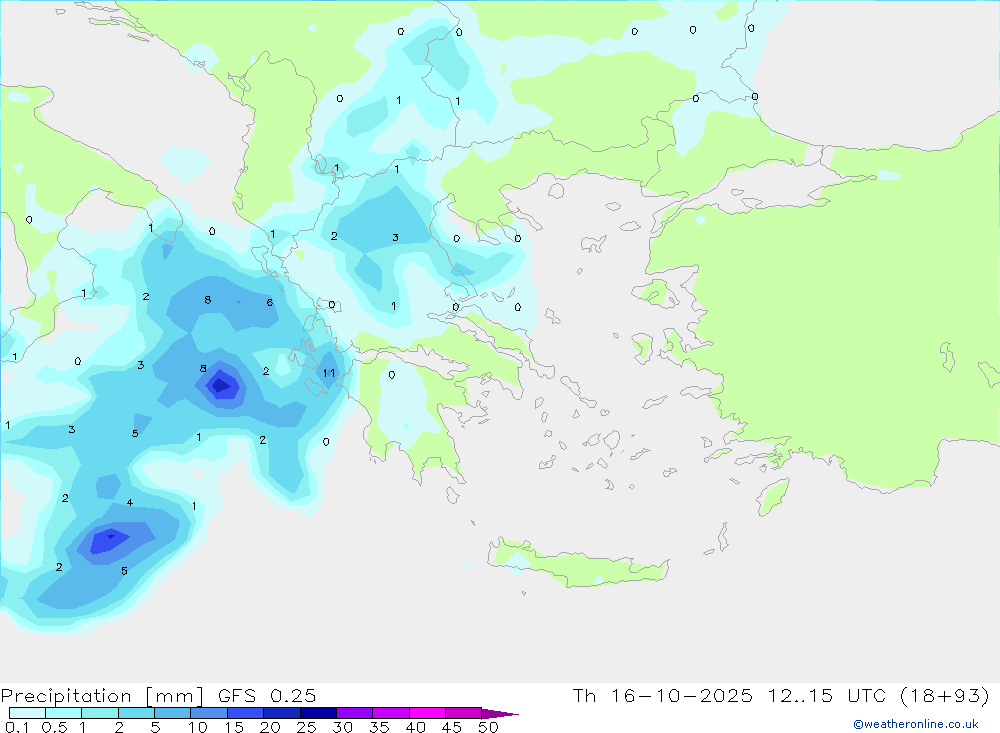This screenshot has width=1000, height=733.
Task: Click the '4' precipitation value on map
Action: (130, 503)
